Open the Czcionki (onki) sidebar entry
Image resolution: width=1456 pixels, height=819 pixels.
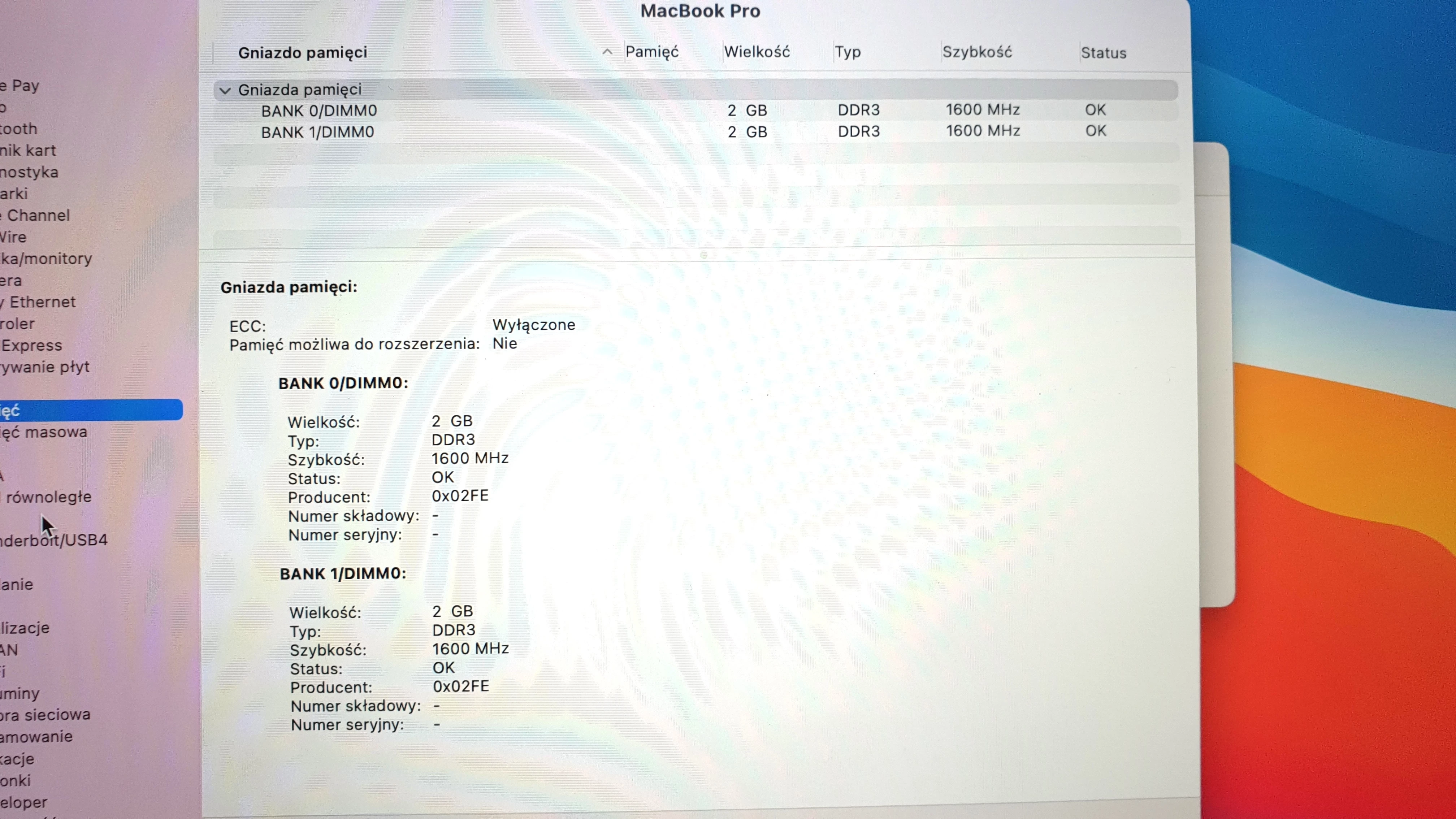15,781
